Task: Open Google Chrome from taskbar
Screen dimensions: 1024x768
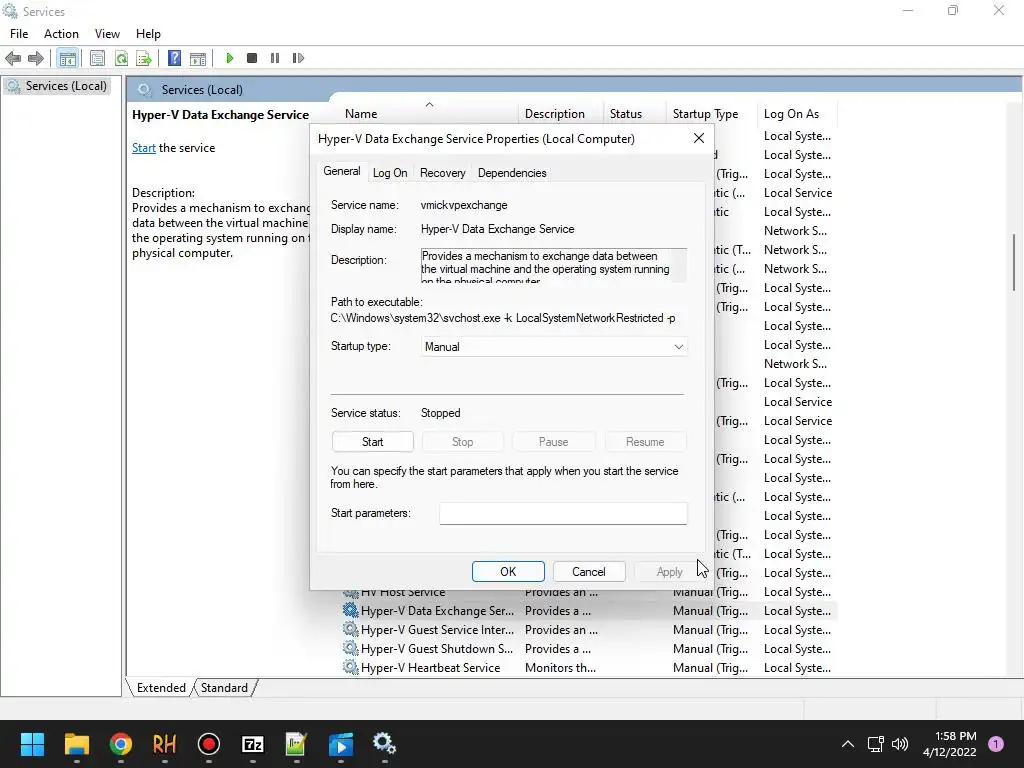Action: (x=121, y=744)
